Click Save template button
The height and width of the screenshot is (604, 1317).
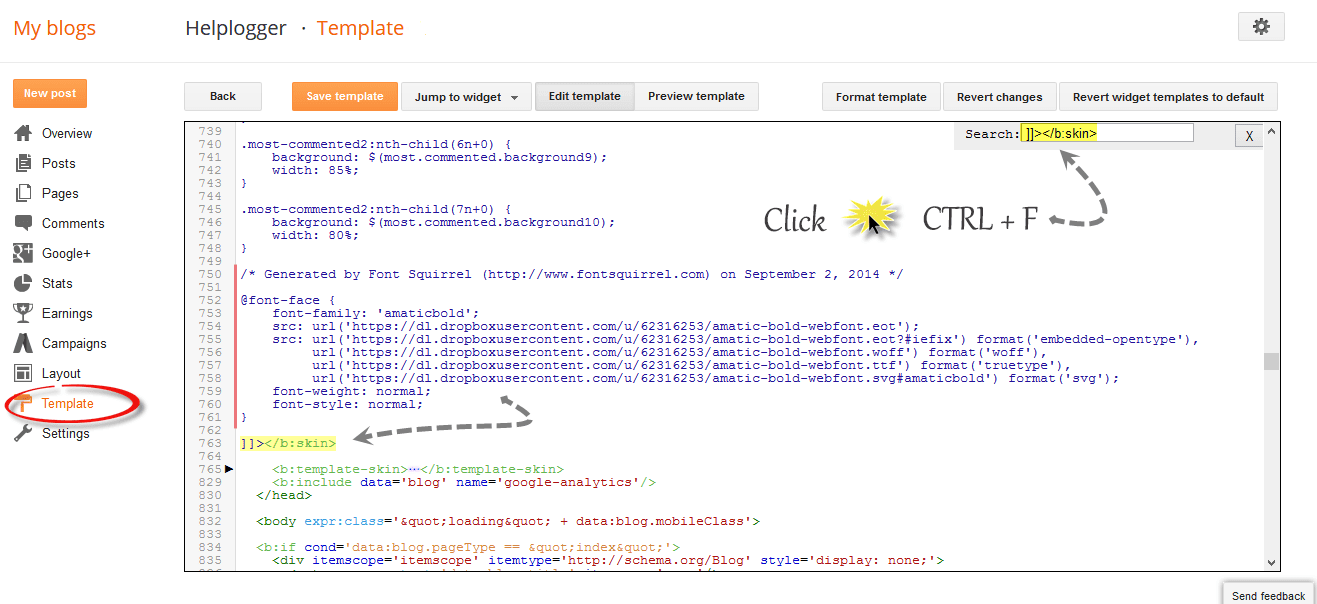tap(345, 96)
